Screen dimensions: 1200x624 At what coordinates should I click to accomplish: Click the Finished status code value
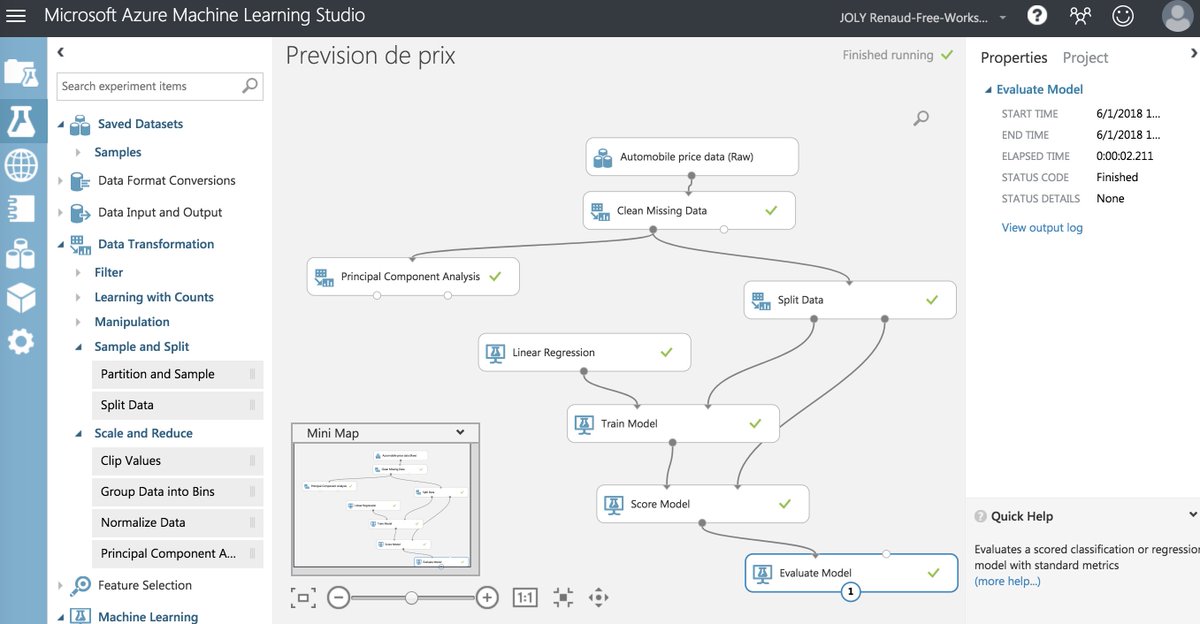(x=1117, y=177)
